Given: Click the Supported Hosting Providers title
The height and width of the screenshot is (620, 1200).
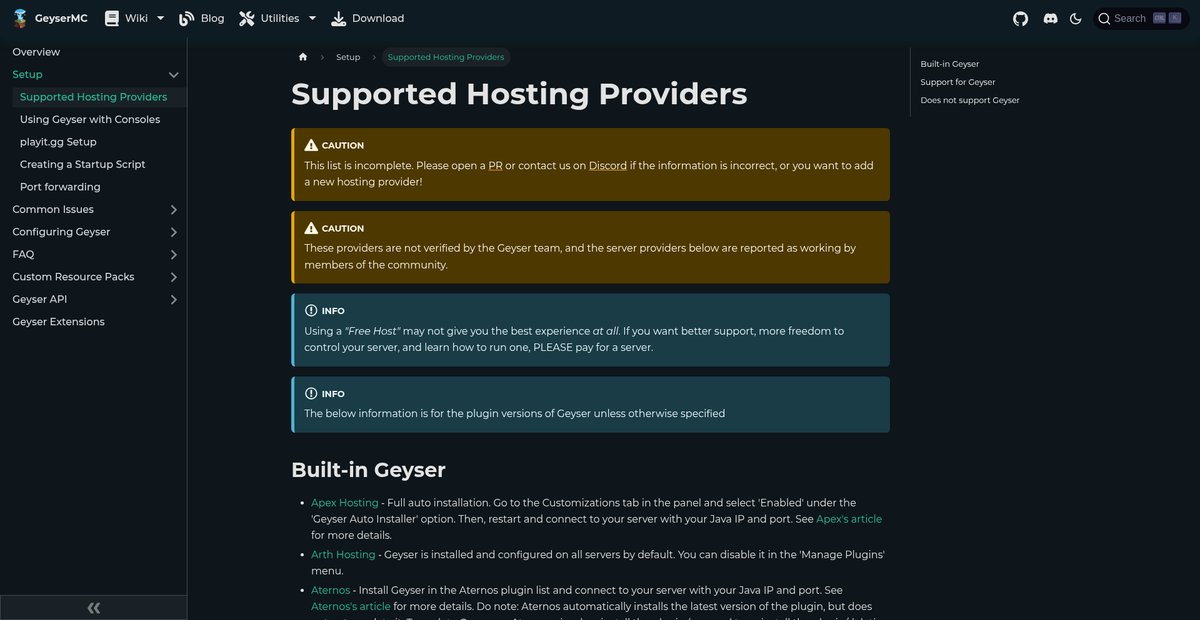Looking at the screenshot, I should pos(519,94).
